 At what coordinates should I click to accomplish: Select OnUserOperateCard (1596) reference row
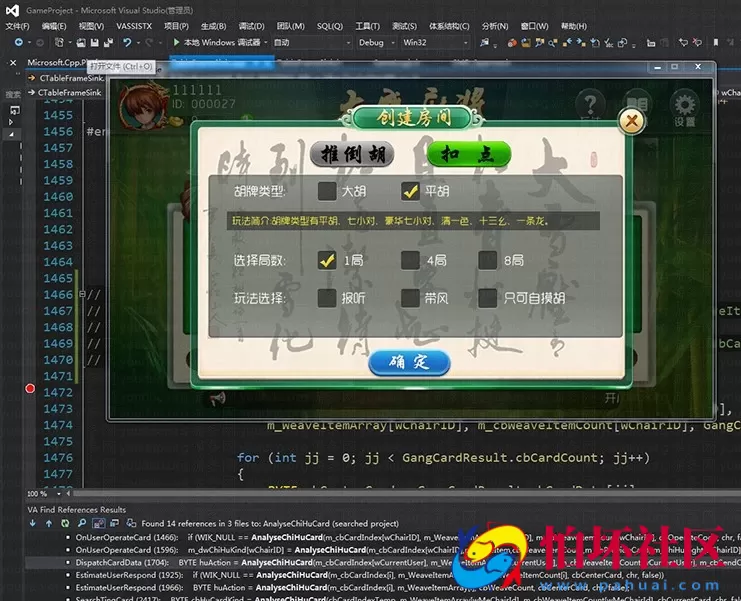(x=383, y=550)
